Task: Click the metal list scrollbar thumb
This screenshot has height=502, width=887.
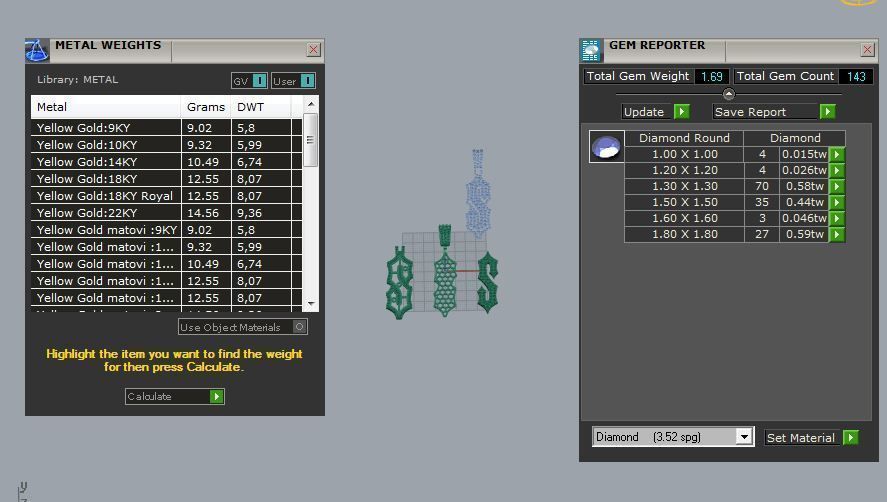Action: [x=311, y=140]
